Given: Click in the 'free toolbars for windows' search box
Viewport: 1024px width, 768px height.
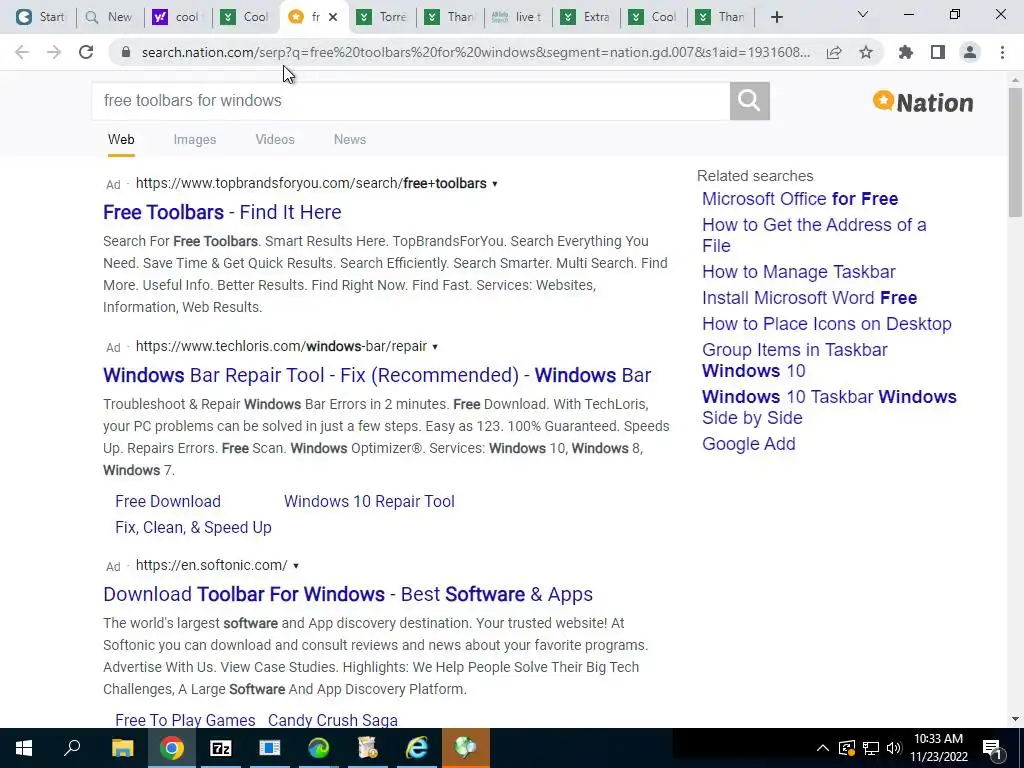Looking at the screenshot, I should tap(411, 101).
